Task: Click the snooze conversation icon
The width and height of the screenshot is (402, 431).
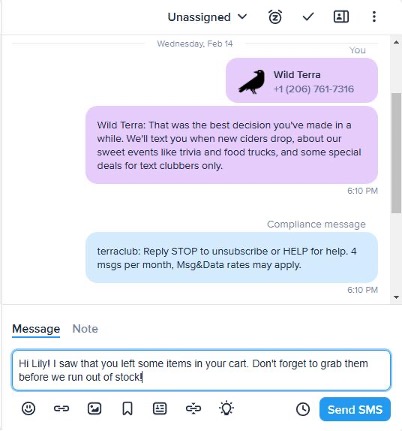Action: (275, 17)
